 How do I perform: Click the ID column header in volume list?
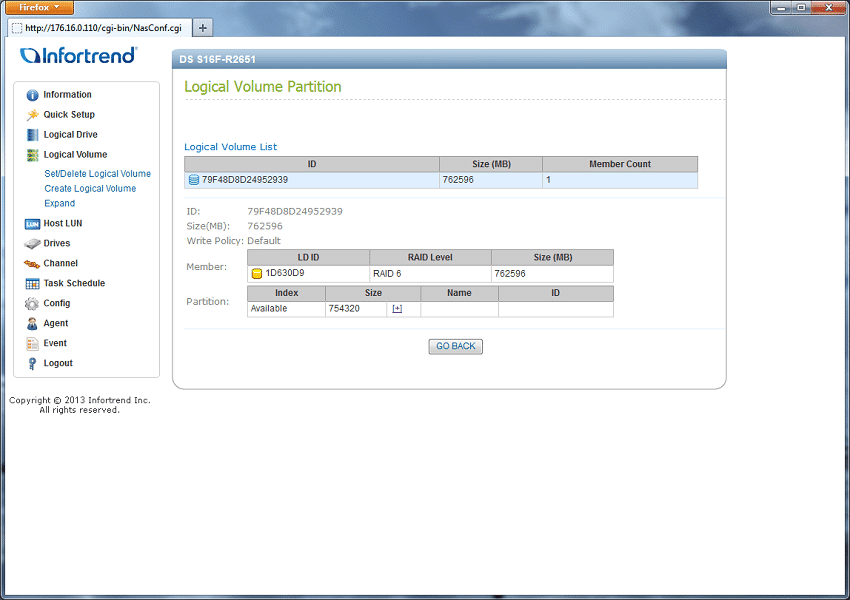click(x=312, y=164)
